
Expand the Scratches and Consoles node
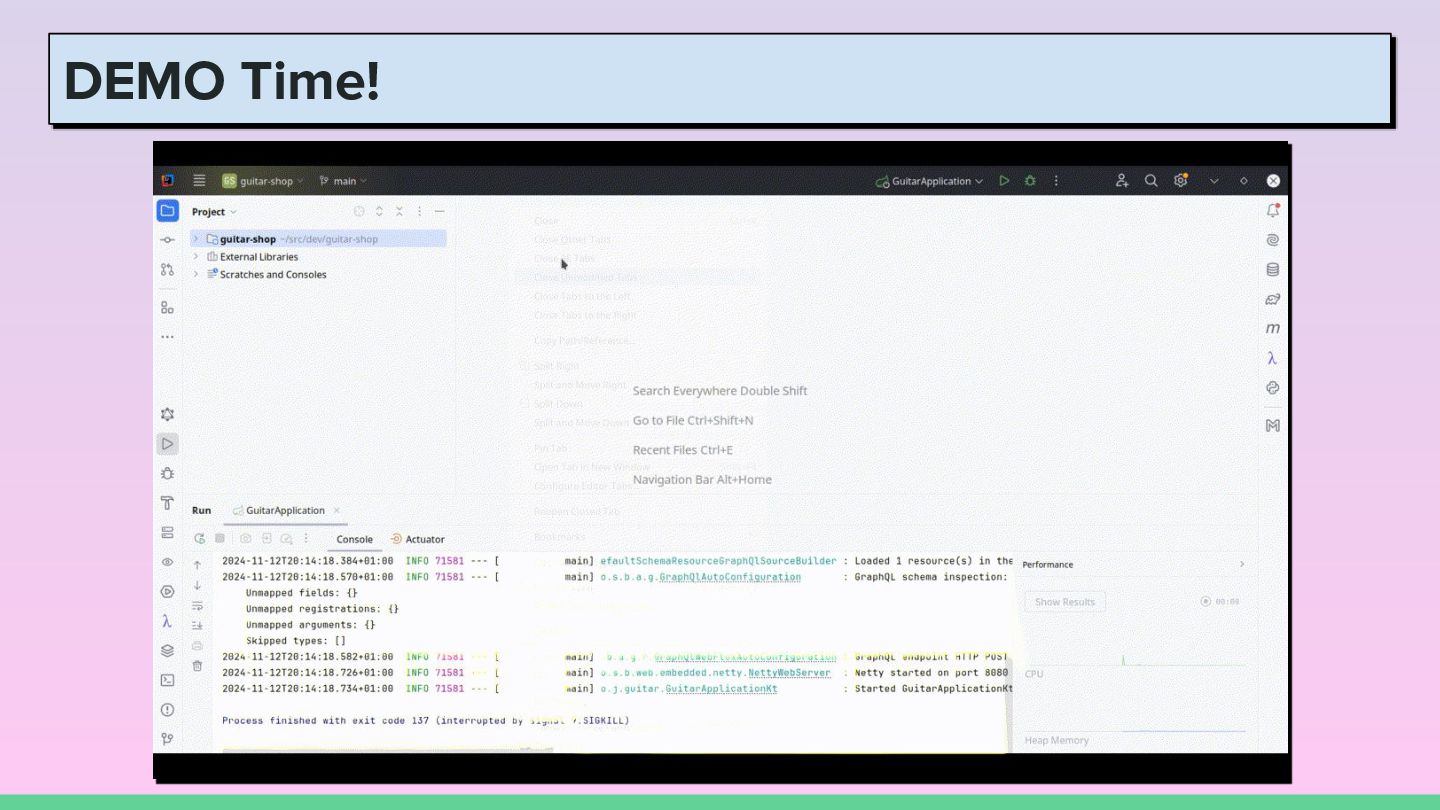point(196,274)
